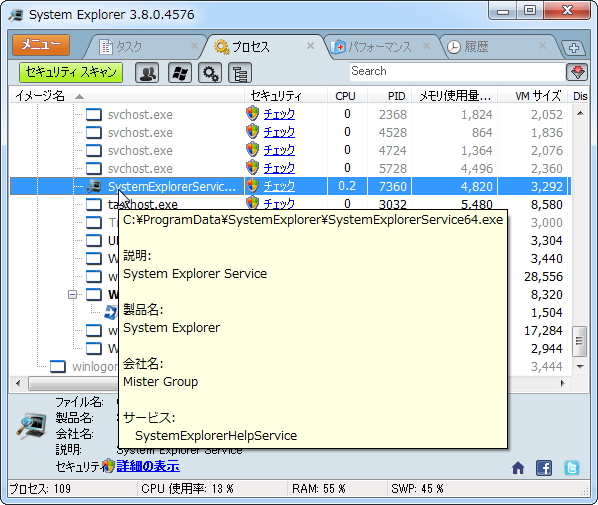Sort by メモリ使用量 column header
Image resolution: width=598 pixels, height=505 pixels.
point(455,96)
